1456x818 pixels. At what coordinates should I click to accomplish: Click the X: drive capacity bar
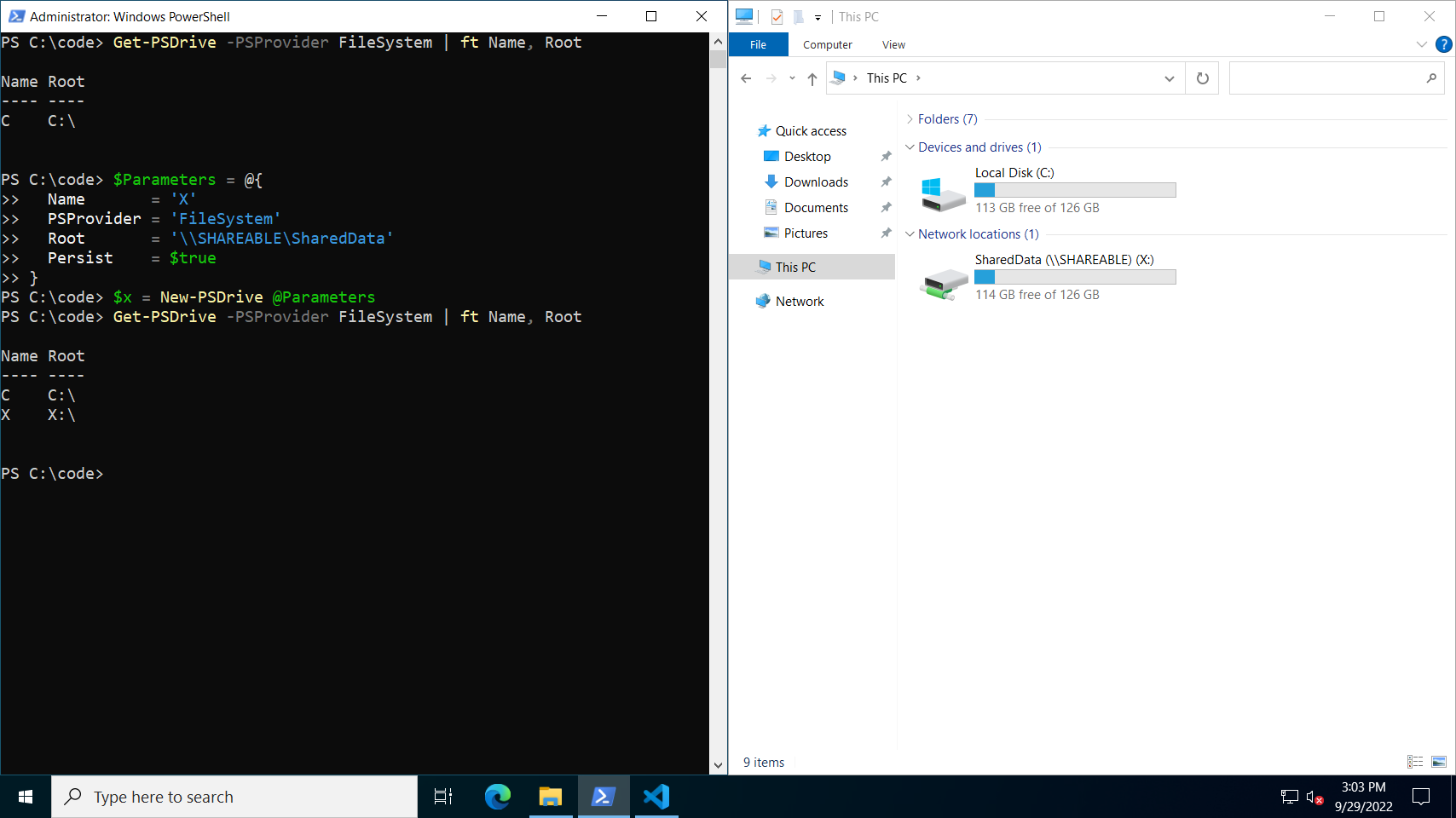[1074, 277]
